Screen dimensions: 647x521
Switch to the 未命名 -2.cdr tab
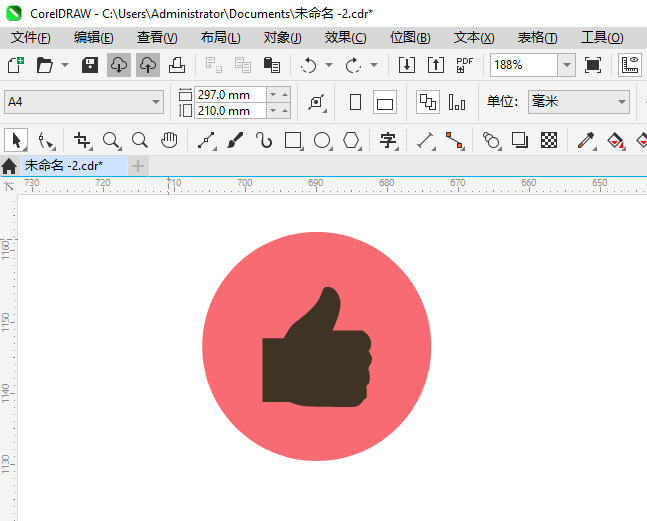tap(74, 166)
